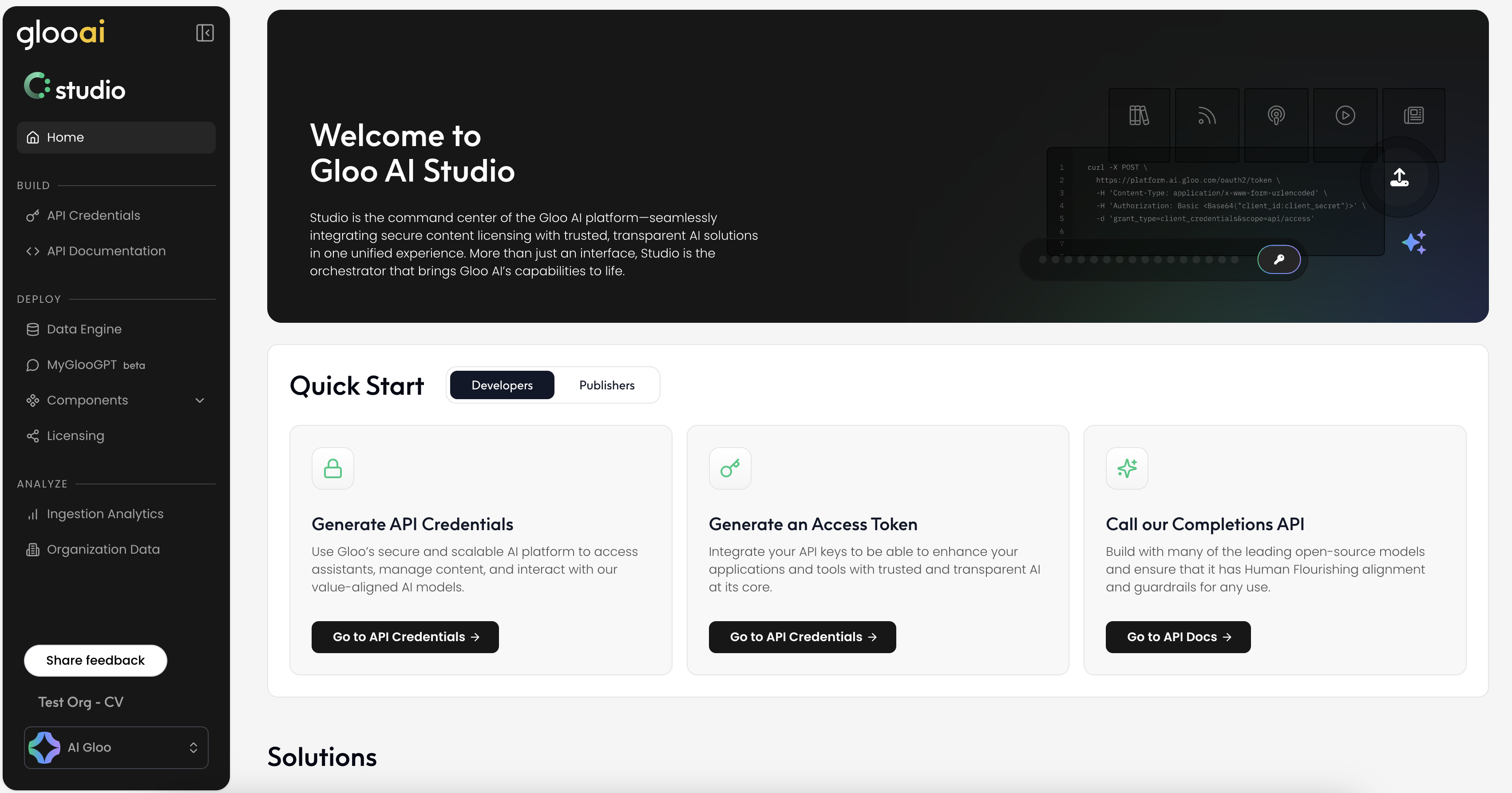Click the podcast icon in banner
This screenshot has width=1512, height=793.
[1276, 115]
